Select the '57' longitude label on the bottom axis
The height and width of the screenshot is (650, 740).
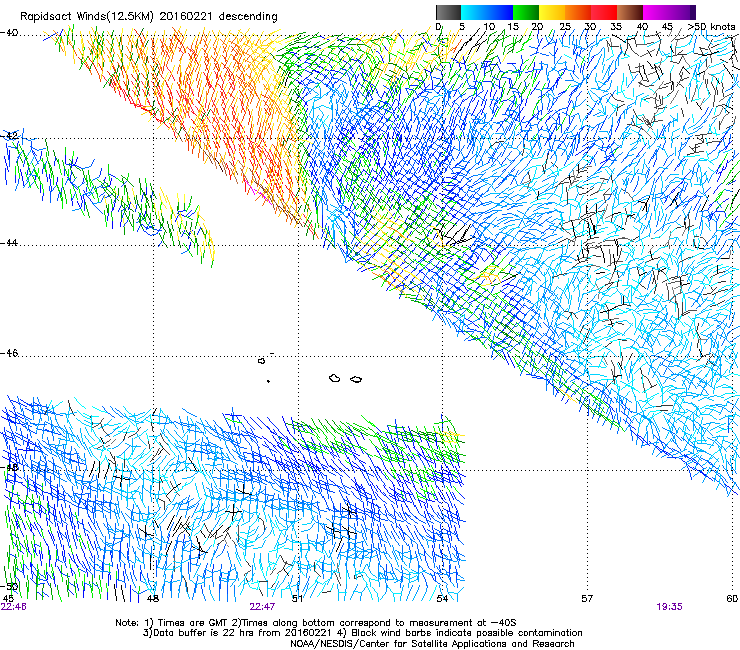pyautogui.click(x=587, y=599)
